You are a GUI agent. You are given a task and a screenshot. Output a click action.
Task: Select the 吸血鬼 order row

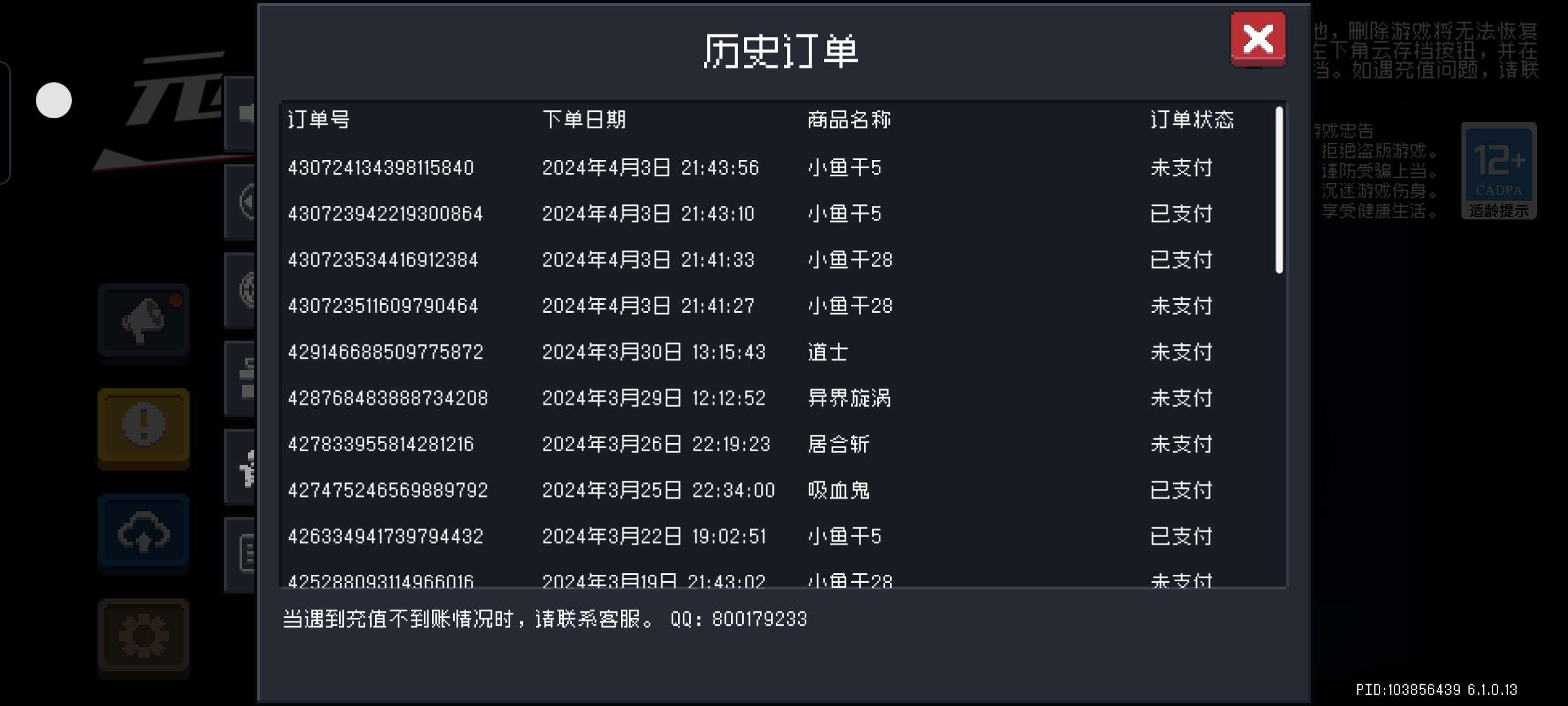[839, 490]
